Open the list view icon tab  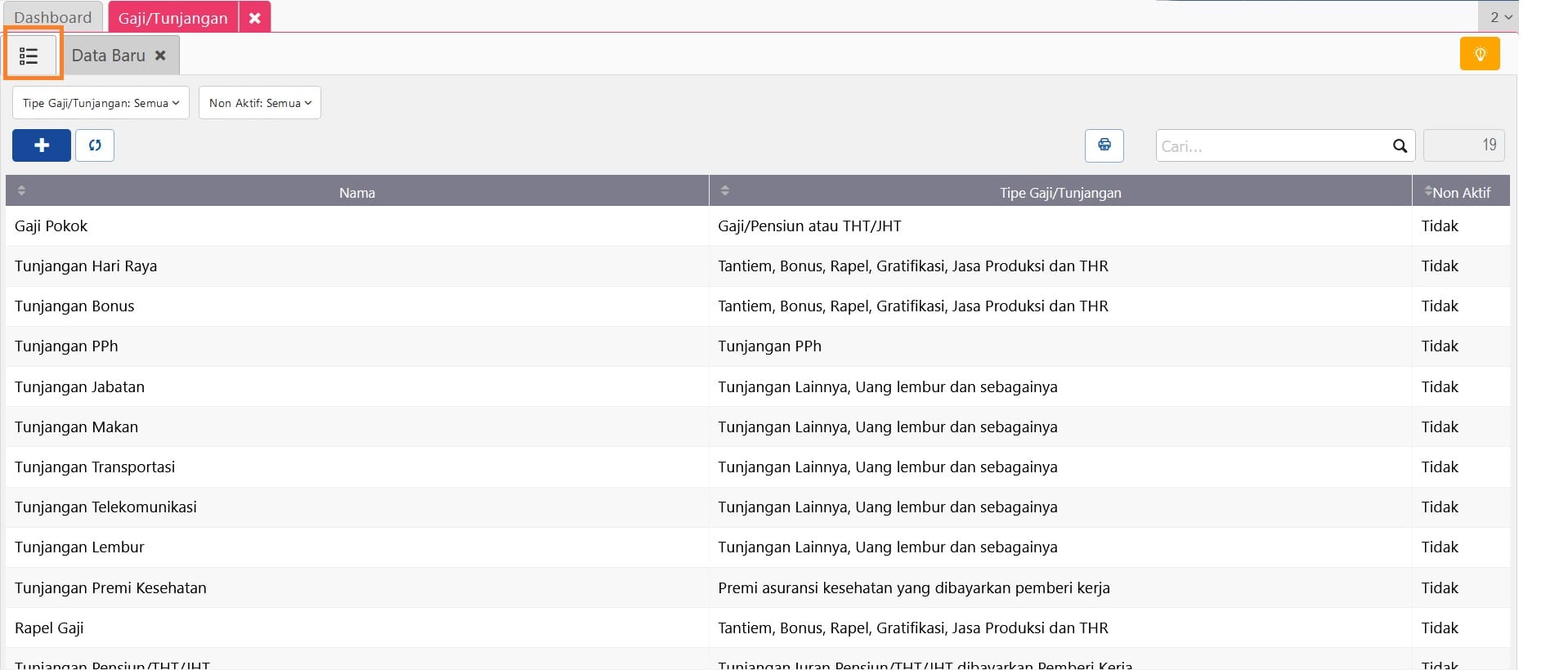pos(29,56)
